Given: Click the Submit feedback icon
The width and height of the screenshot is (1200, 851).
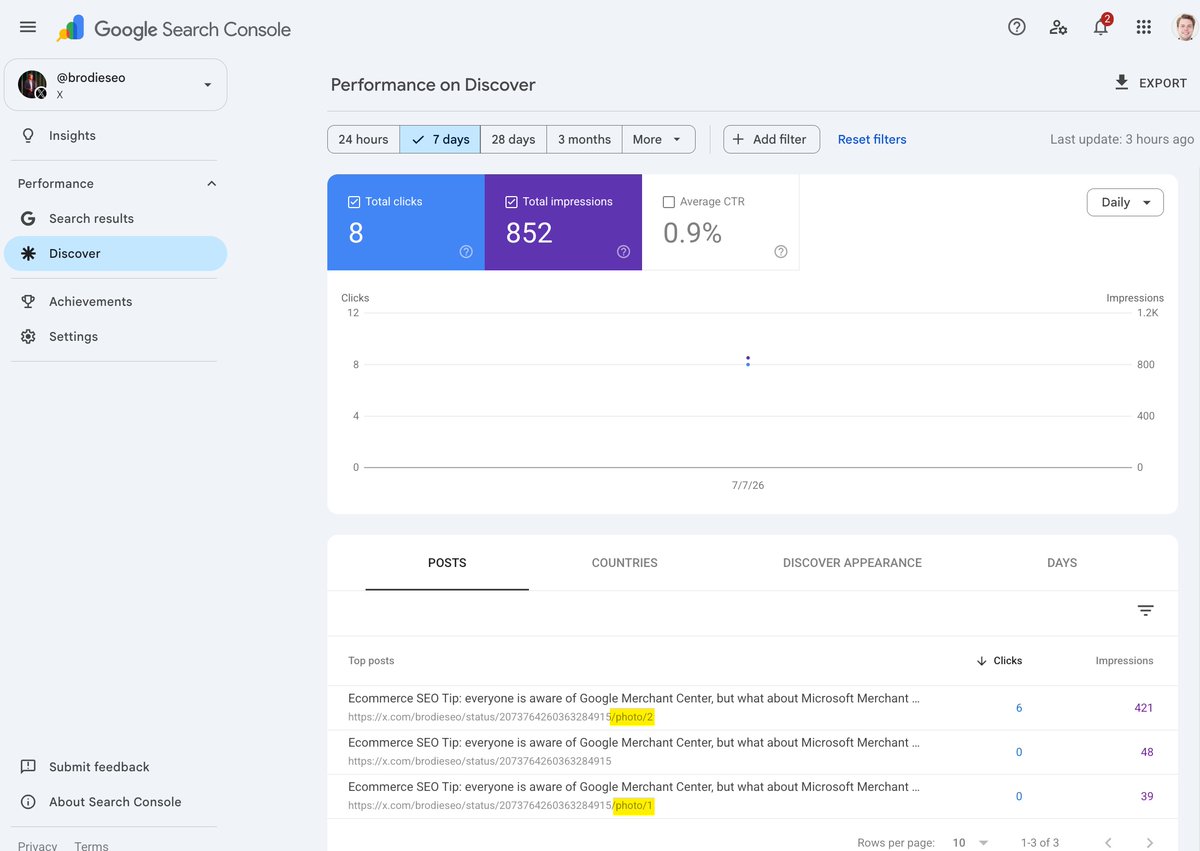Looking at the screenshot, I should point(28,767).
